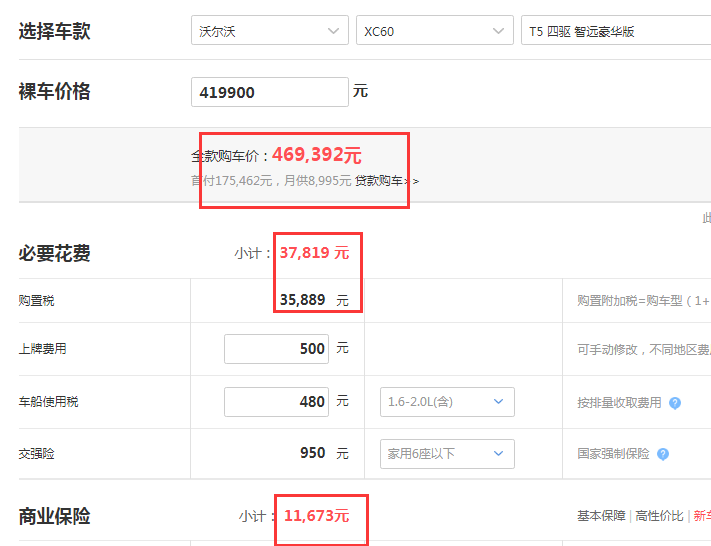Click the 裸车价格 input field with 419900
The image size is (711, 546).
(270, 92)
